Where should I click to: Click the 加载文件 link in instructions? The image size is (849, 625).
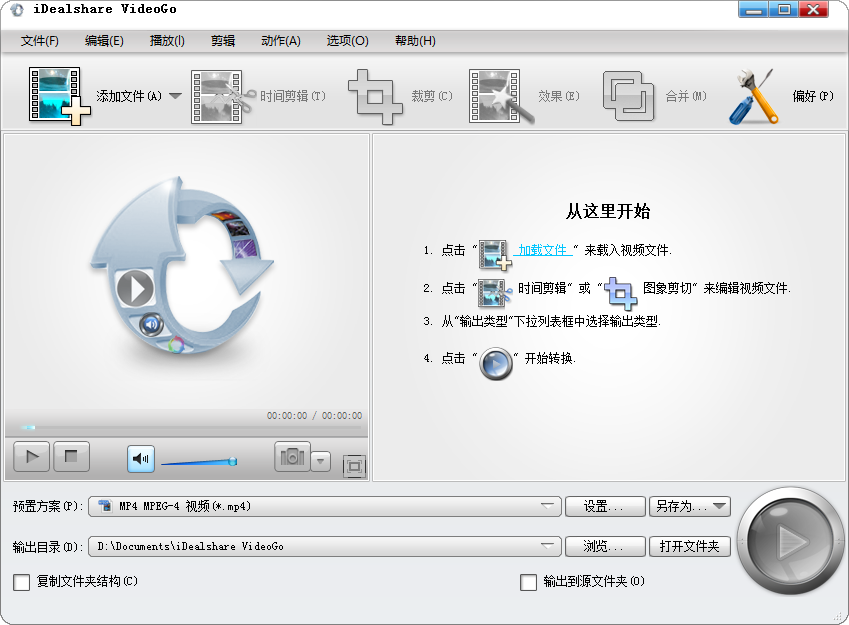544,252
